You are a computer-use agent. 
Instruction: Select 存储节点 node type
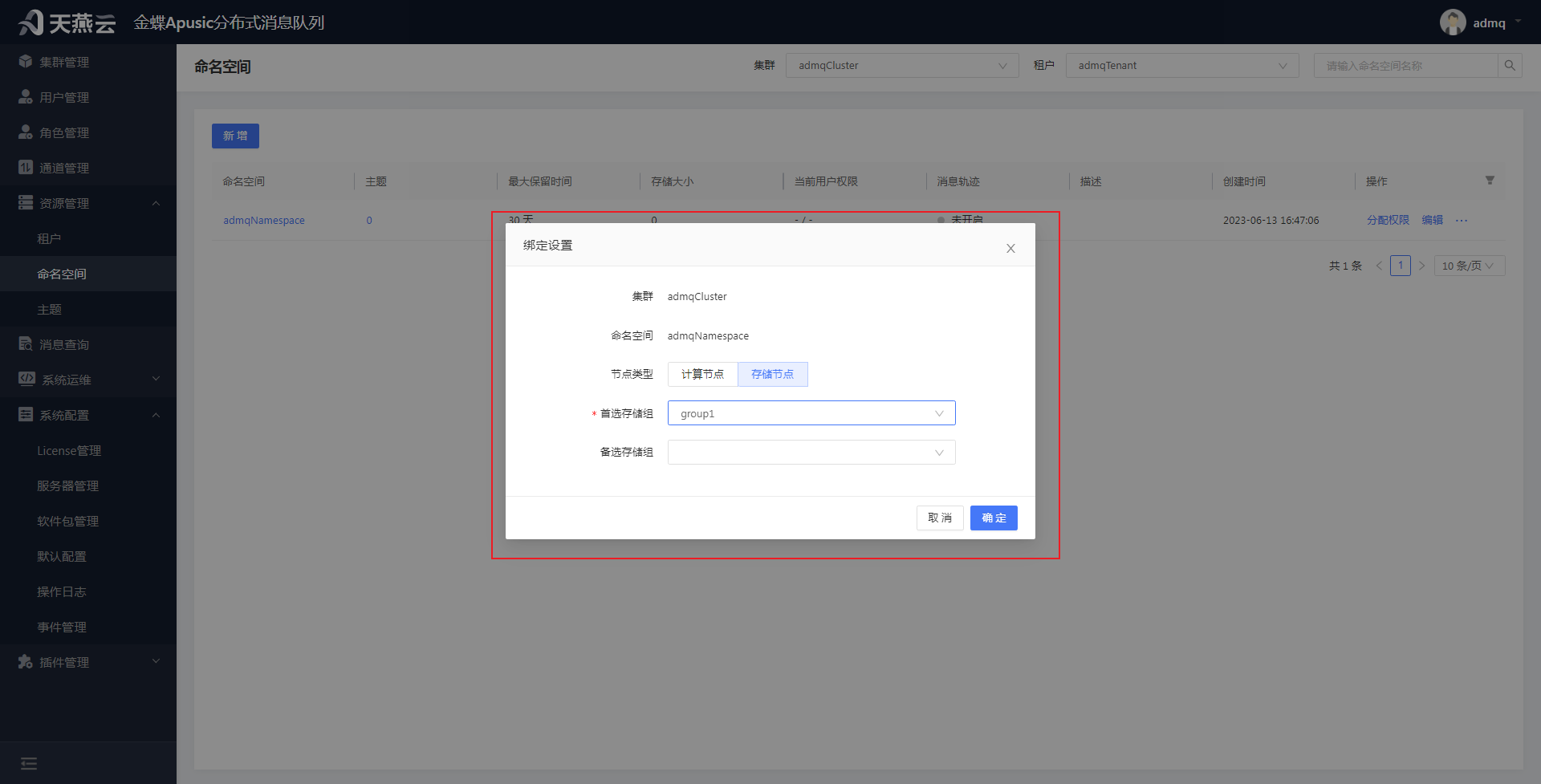click(x=773, y=375)
